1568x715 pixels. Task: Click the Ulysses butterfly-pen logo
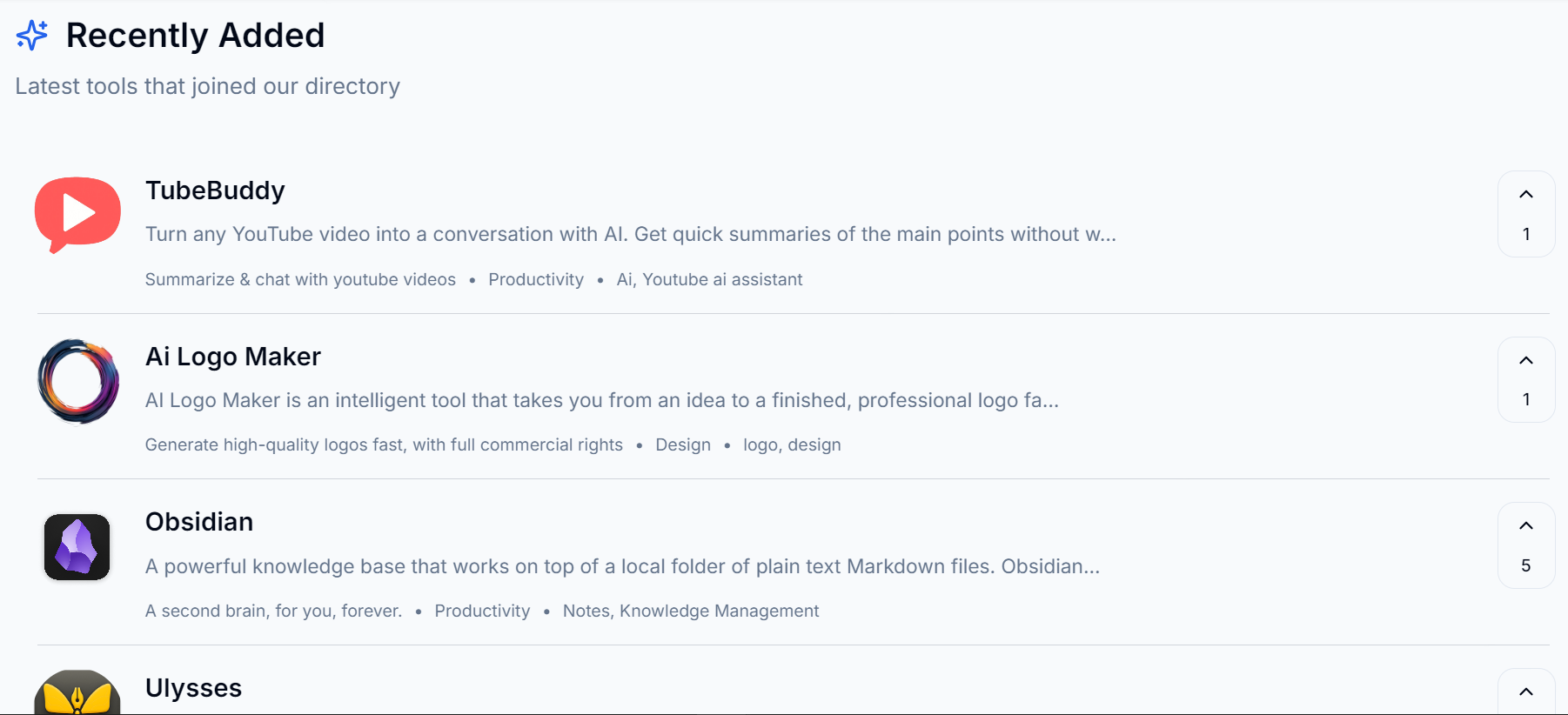pyautogui.click(x=77, y=696)
